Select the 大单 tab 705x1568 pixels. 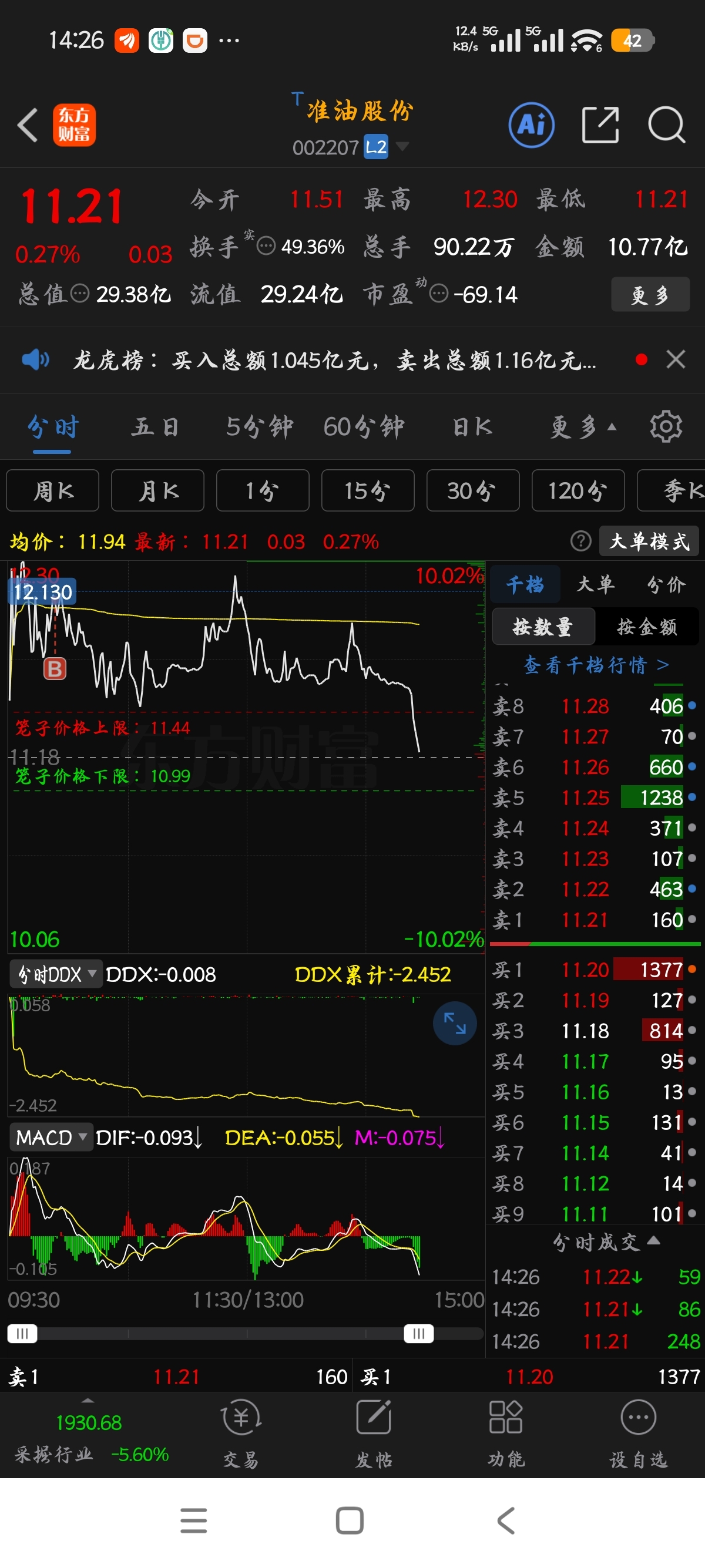pyautogui.click(x=595, y=584)
